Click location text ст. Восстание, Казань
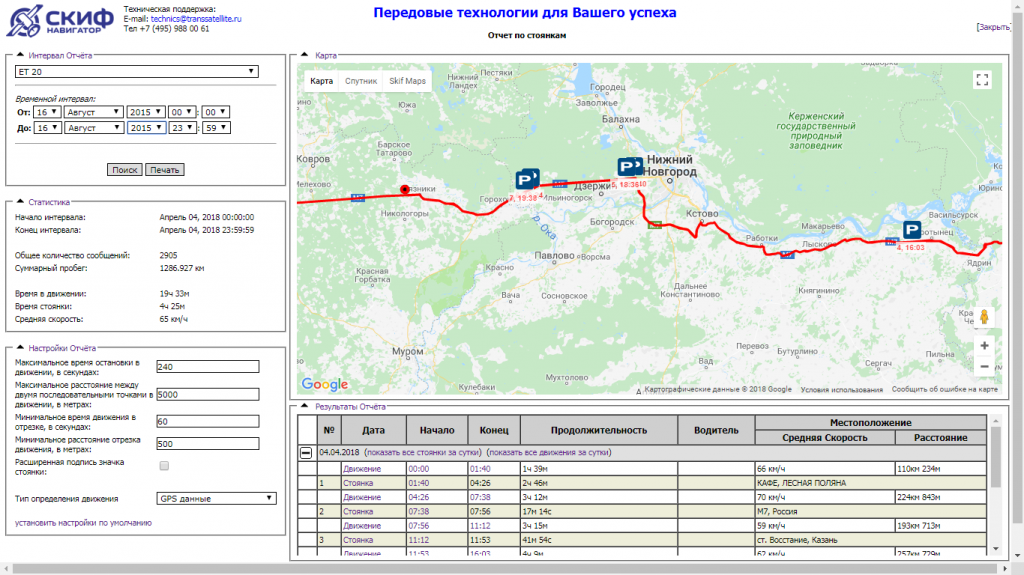Screen dimensions: 1024x575 pyautogui.click(x=797, y=540)
